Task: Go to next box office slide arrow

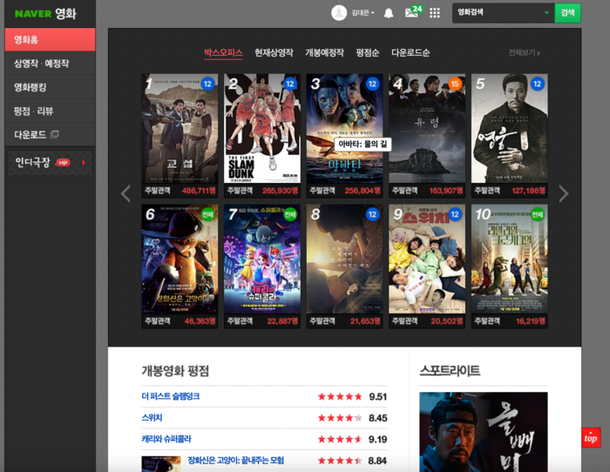Action: pyautogui.click(x=563, y=193)
